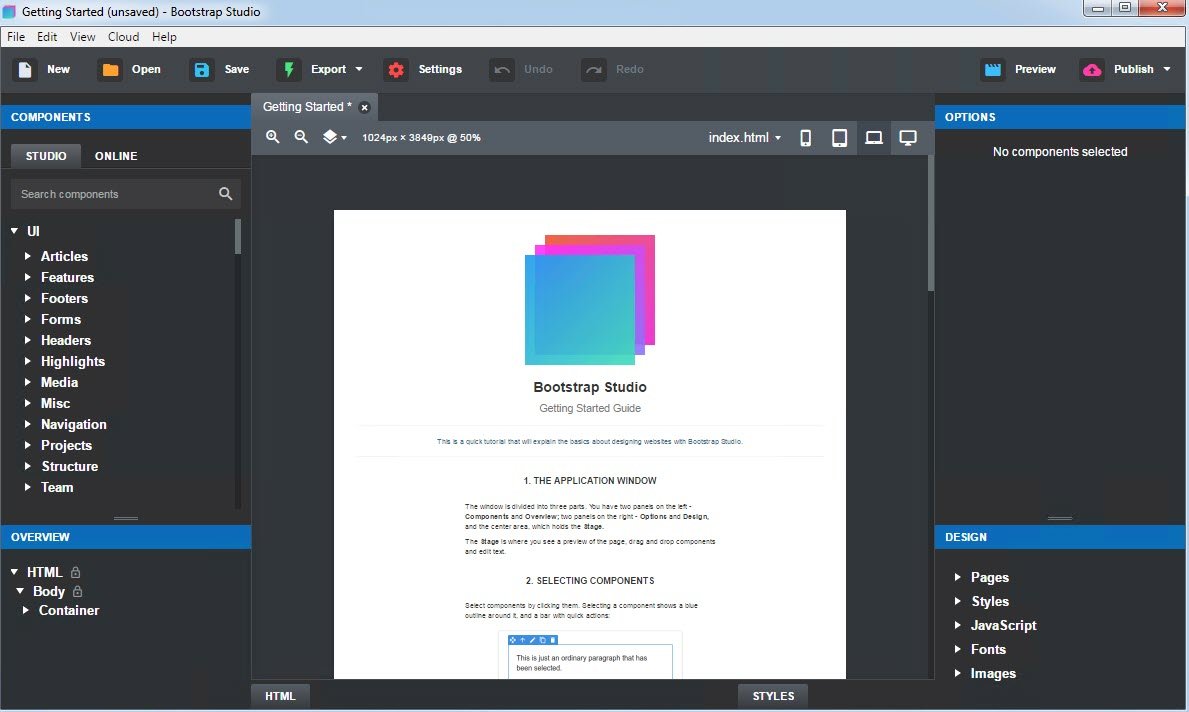Expand the Projects component category

pyautogui.click(x=28, y=445)
